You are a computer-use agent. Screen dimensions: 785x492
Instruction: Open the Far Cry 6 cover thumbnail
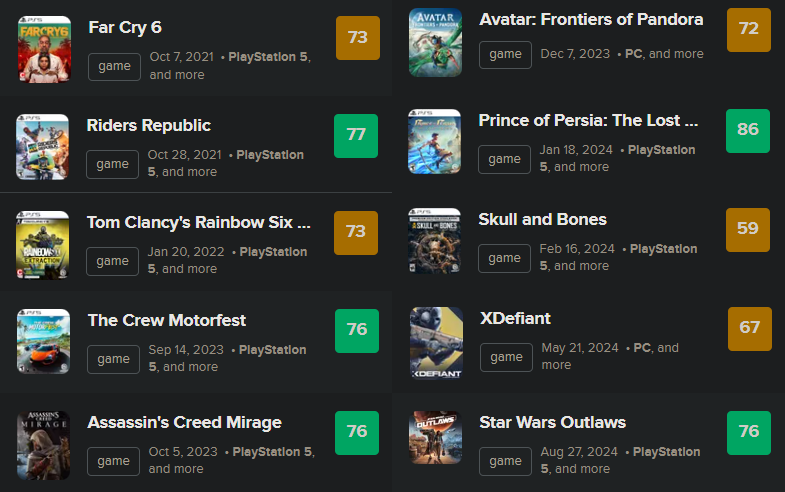[x=44, y=48]
